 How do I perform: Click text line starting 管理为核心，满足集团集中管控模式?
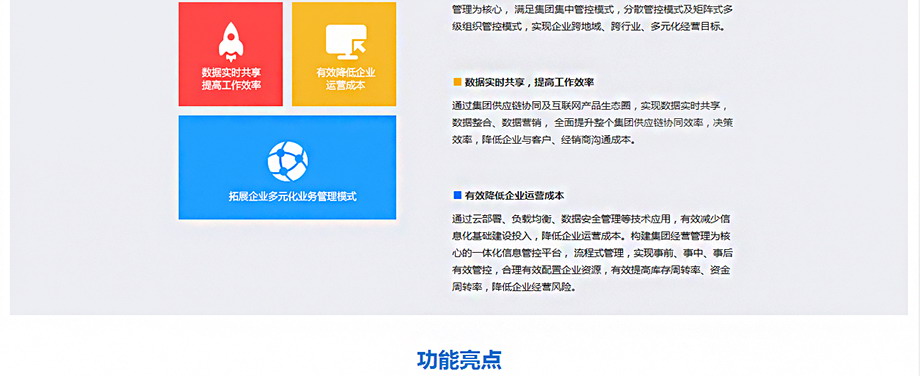(593, 9)
